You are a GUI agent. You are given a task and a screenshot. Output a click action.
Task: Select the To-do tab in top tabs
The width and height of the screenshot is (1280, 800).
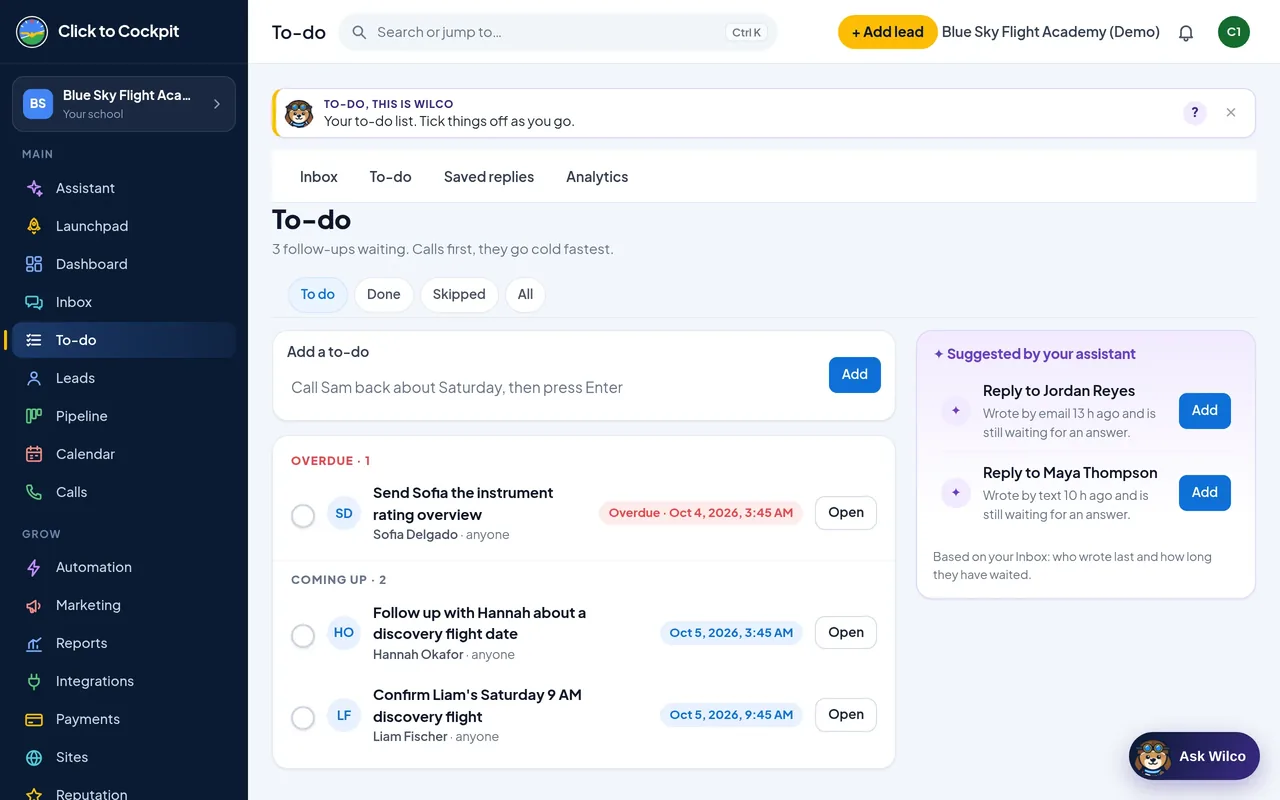[x=391, y=177]
